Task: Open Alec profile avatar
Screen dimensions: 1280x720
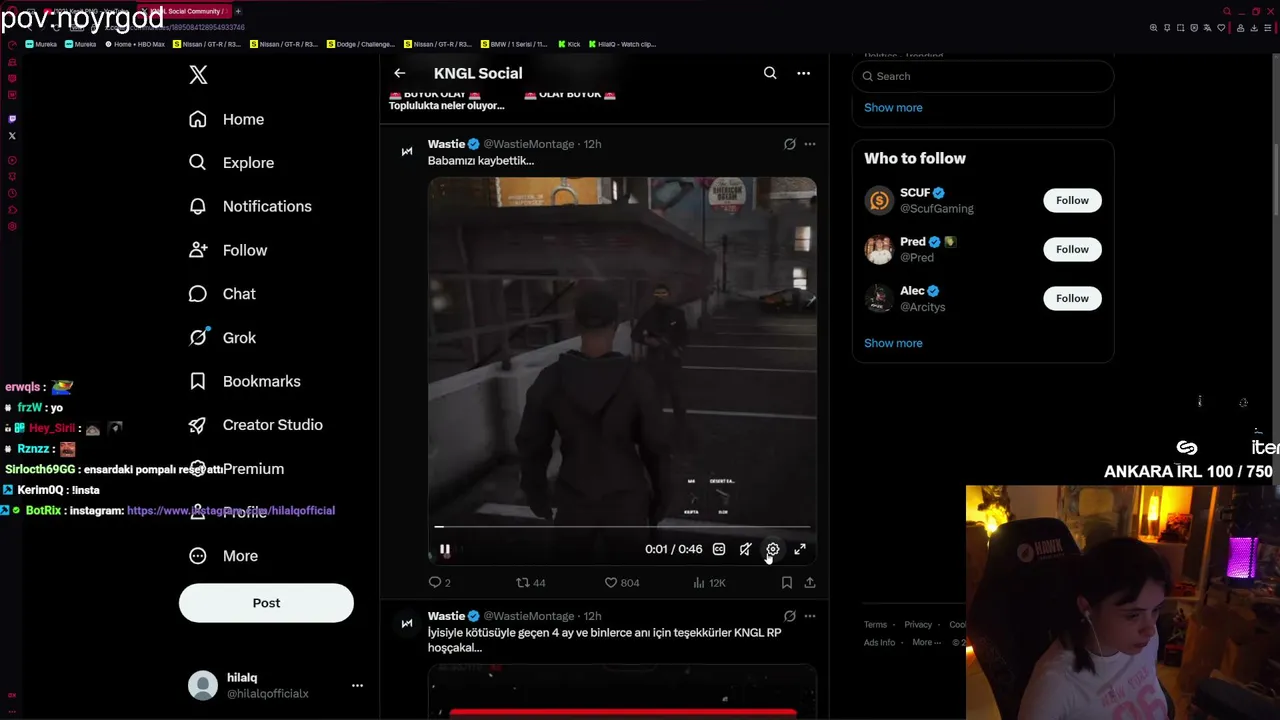Action: pyautogui.click(x=879, y=298)
